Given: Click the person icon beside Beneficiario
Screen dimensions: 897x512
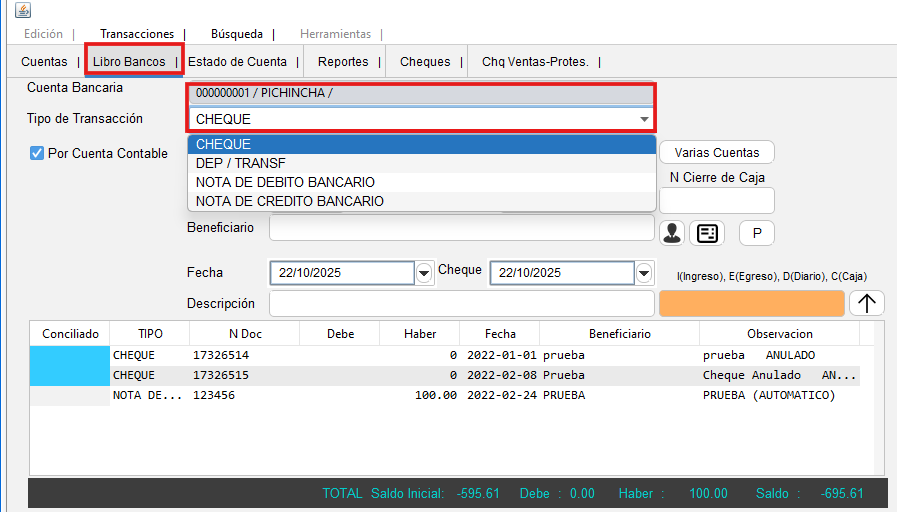Looking at the screenshot, I should [x=673, y=233].
